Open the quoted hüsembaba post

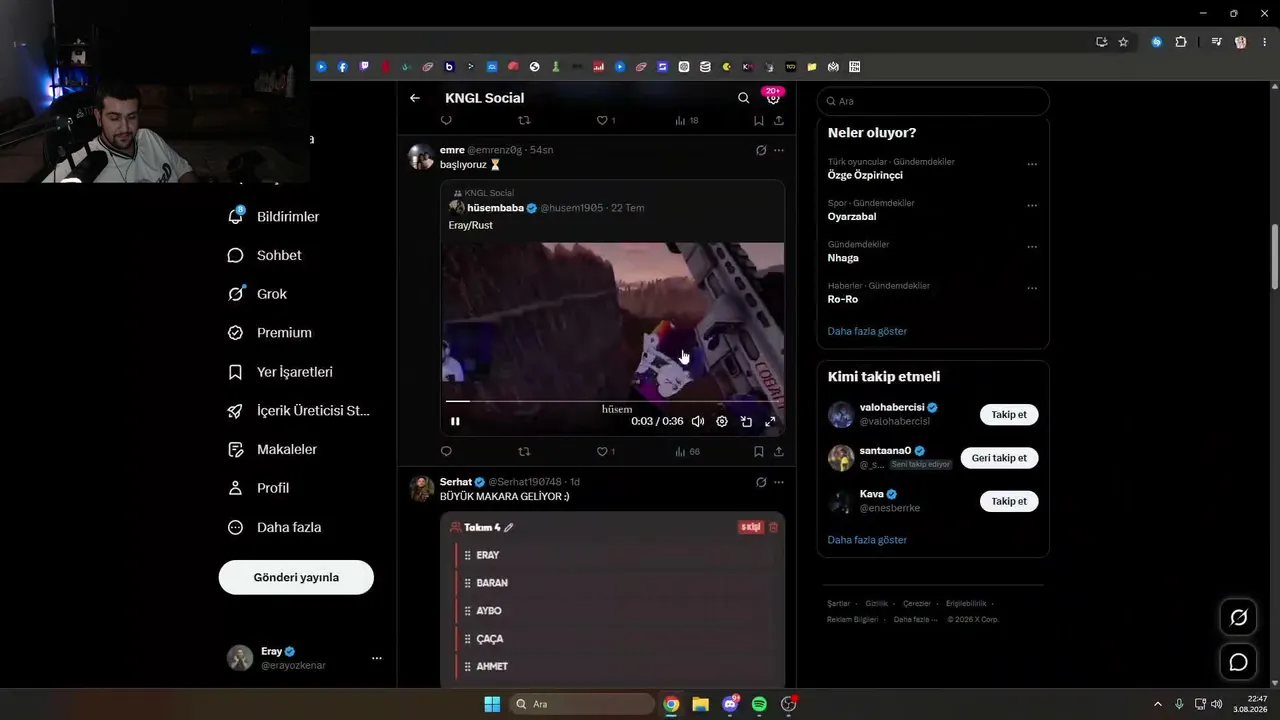tap(612, 307)
